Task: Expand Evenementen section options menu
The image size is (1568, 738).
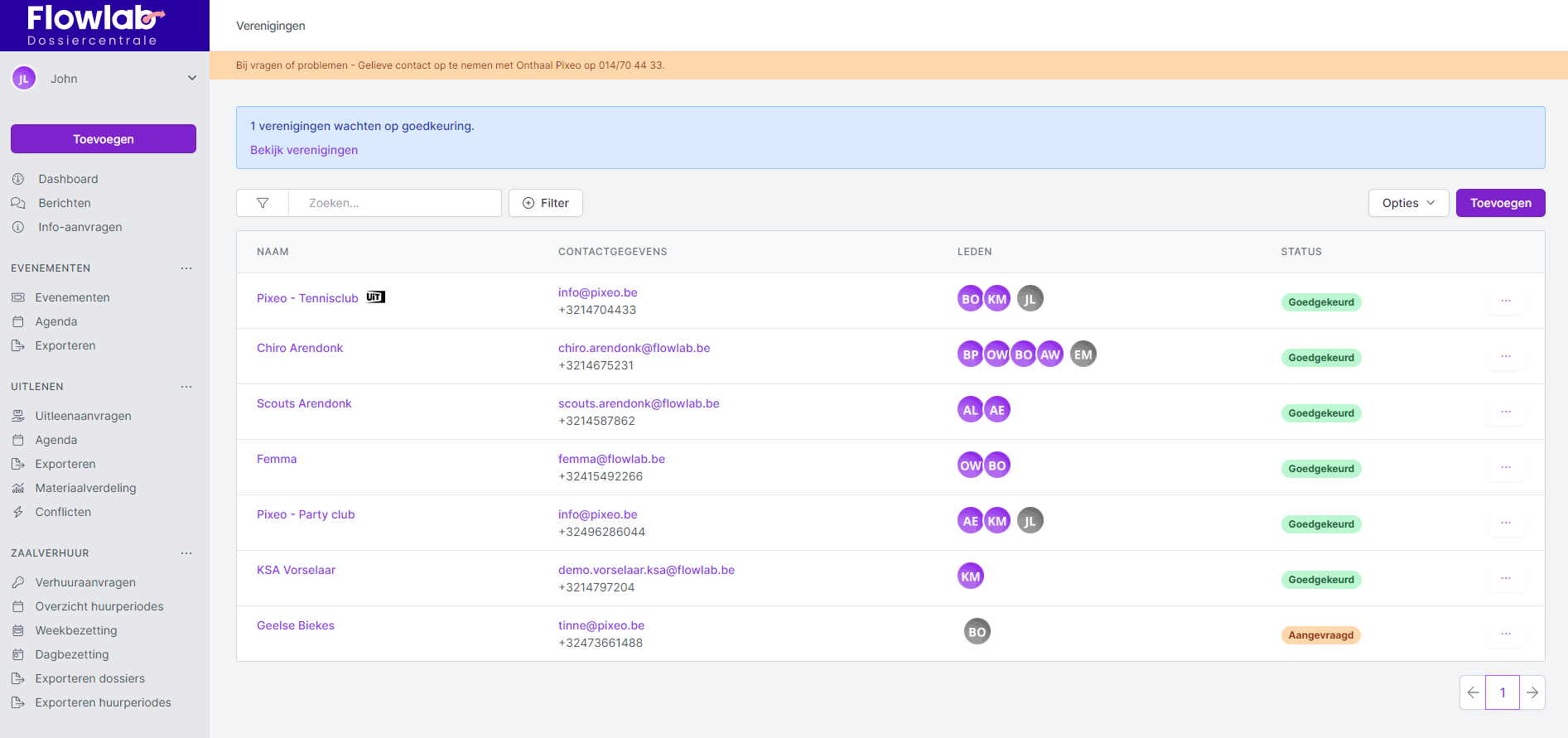Action: click(186, 268)
